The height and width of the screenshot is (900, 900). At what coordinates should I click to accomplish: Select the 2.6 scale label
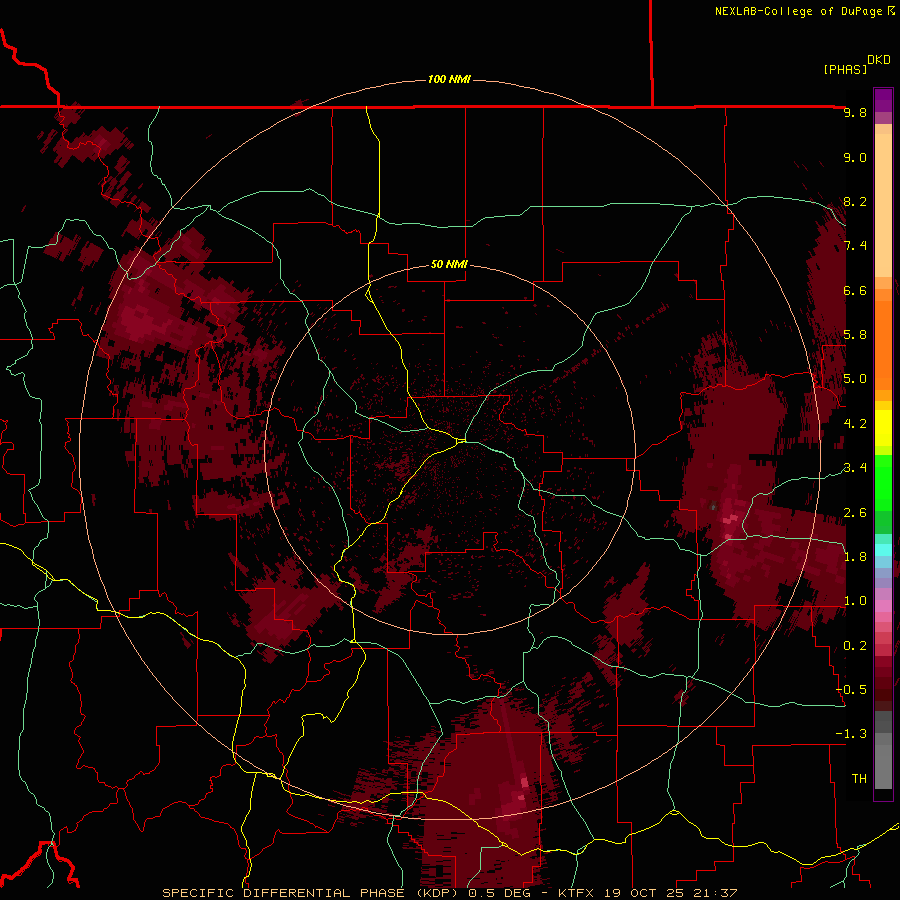click(x=855, y=513)
